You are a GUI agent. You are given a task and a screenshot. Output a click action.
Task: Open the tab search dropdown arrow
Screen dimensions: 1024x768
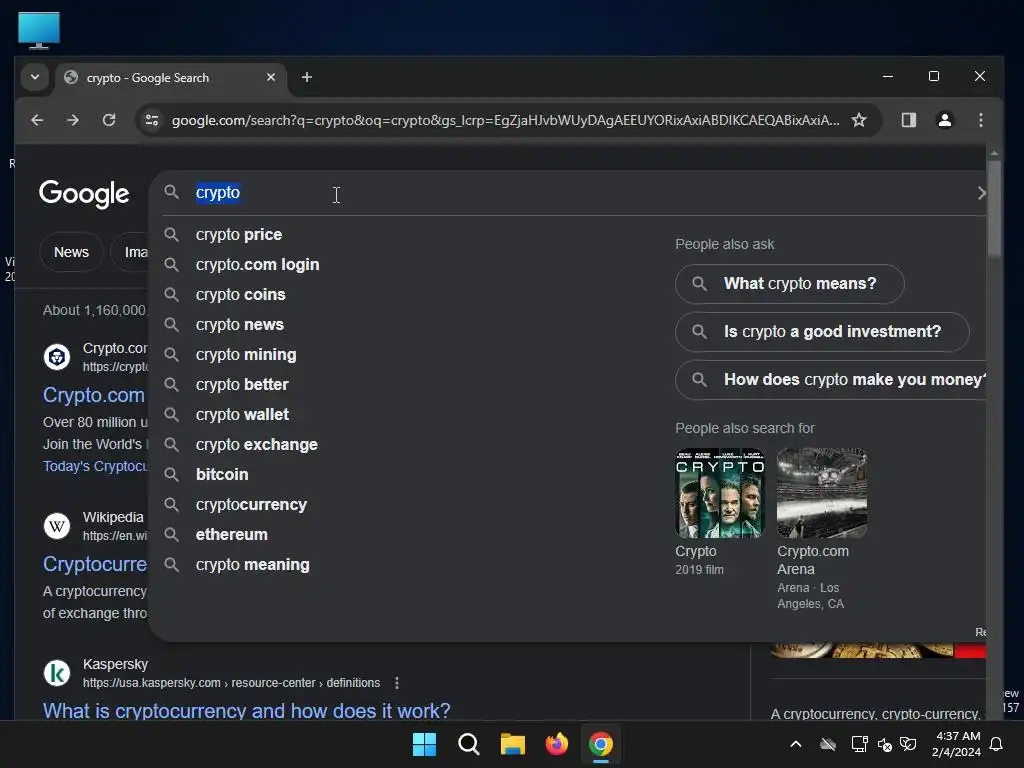pyautogui.click(x=35, y=78)
